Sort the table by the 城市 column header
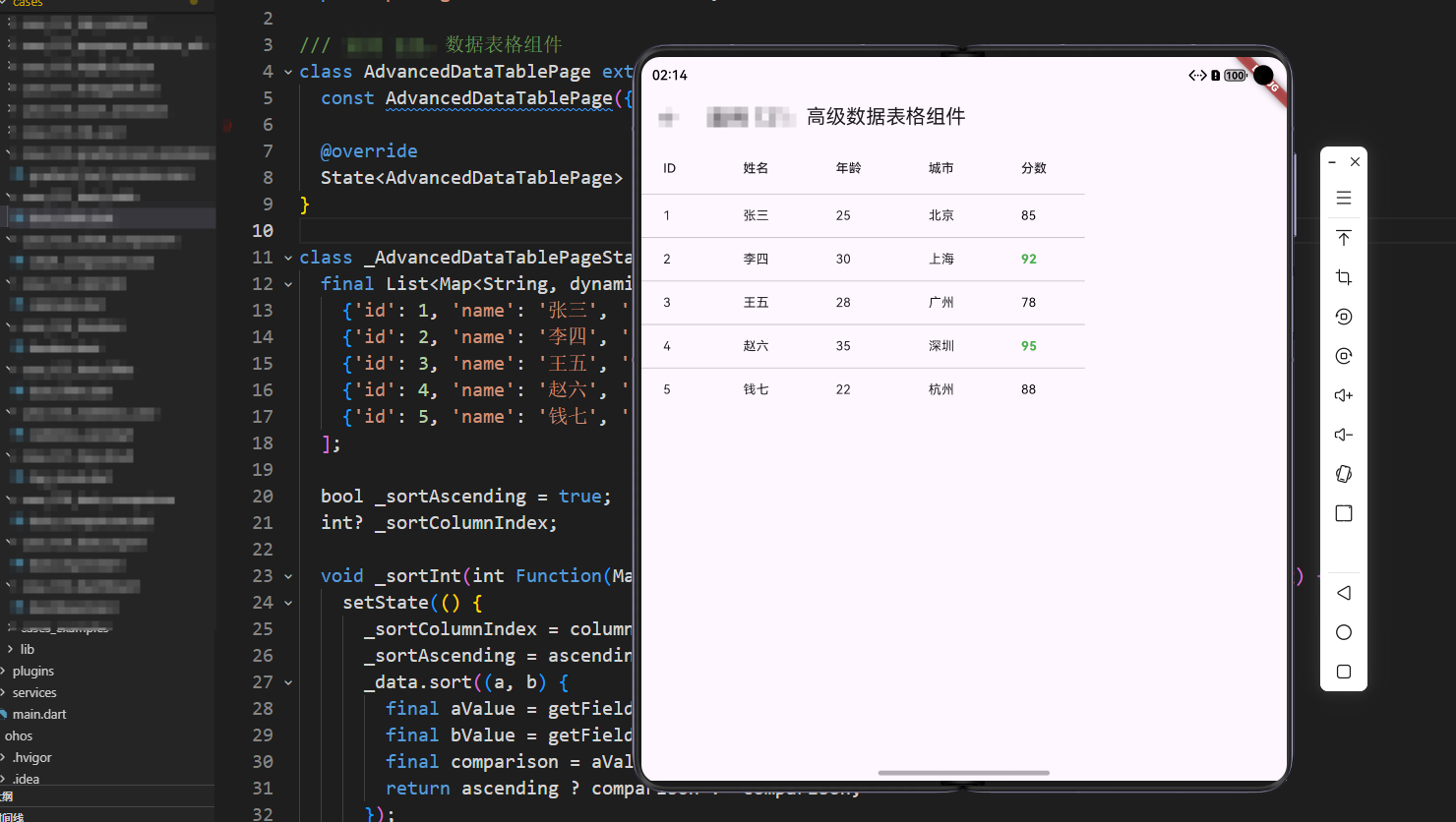Image resolution: width=1456 pixels, height=822 pixels. click(940, 168)
